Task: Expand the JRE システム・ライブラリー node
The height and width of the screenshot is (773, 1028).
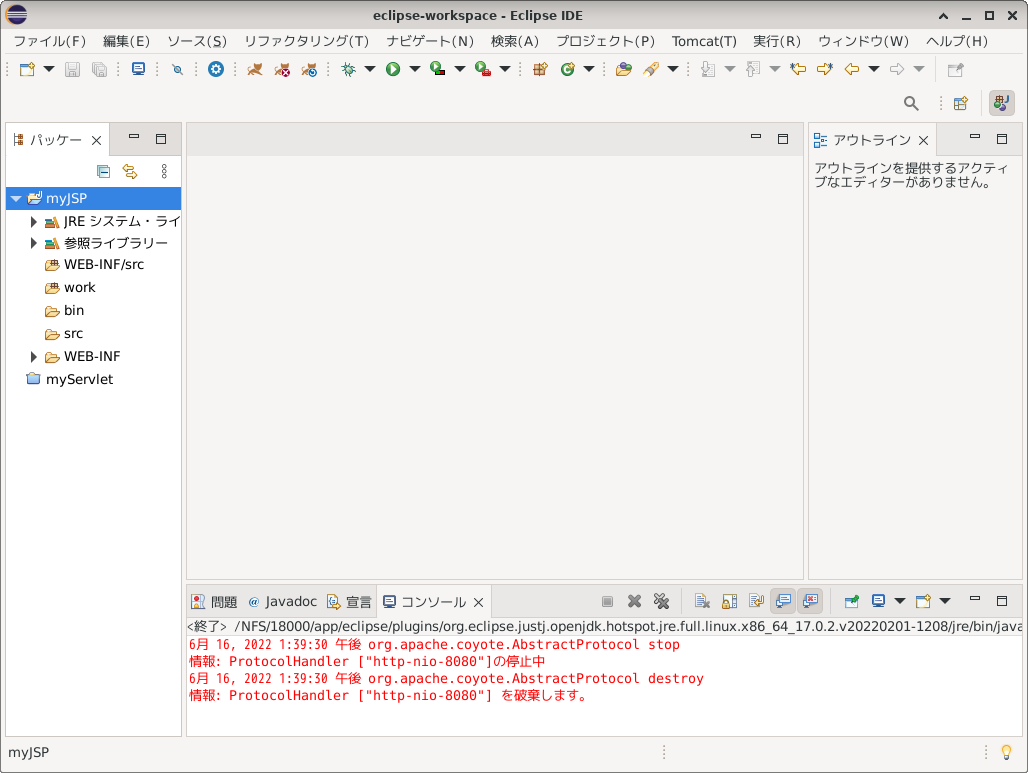Action: point(33,222)
